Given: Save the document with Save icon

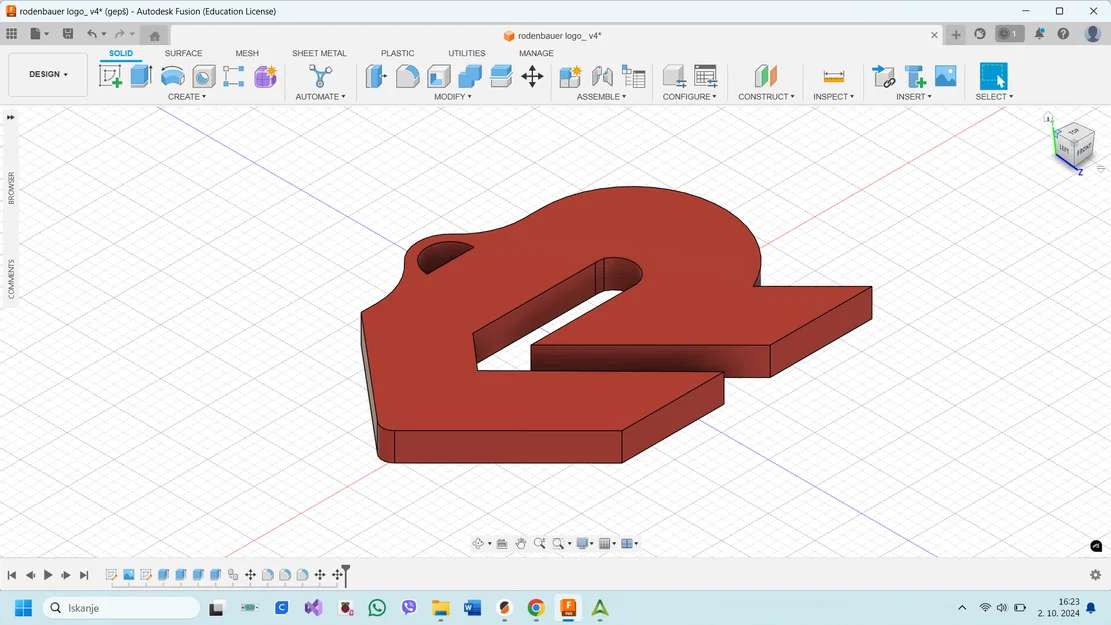Looking at the screenshot, I should click(x=68, y=33).
